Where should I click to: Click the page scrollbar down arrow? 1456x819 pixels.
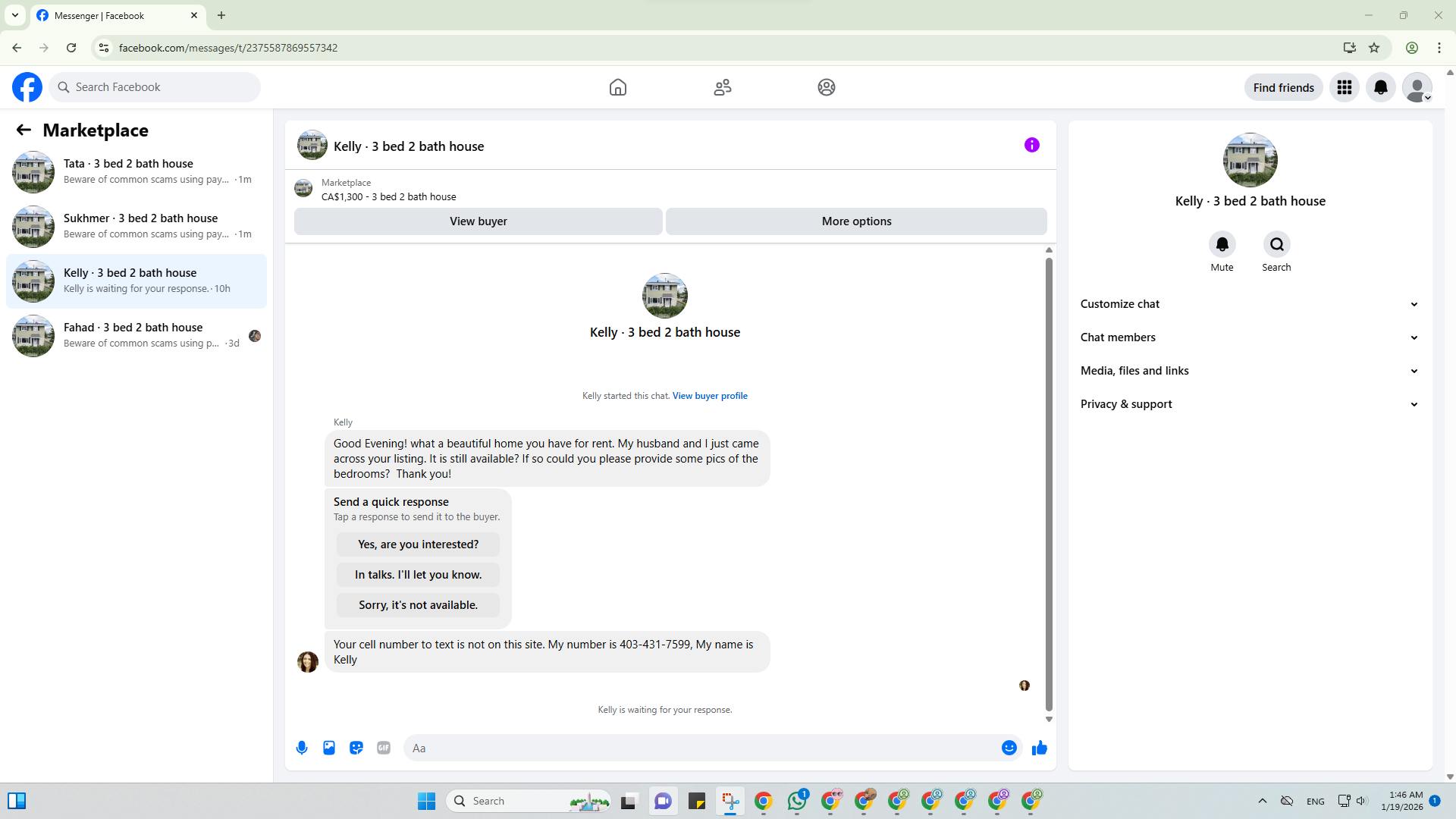(x=1450, y=777)
